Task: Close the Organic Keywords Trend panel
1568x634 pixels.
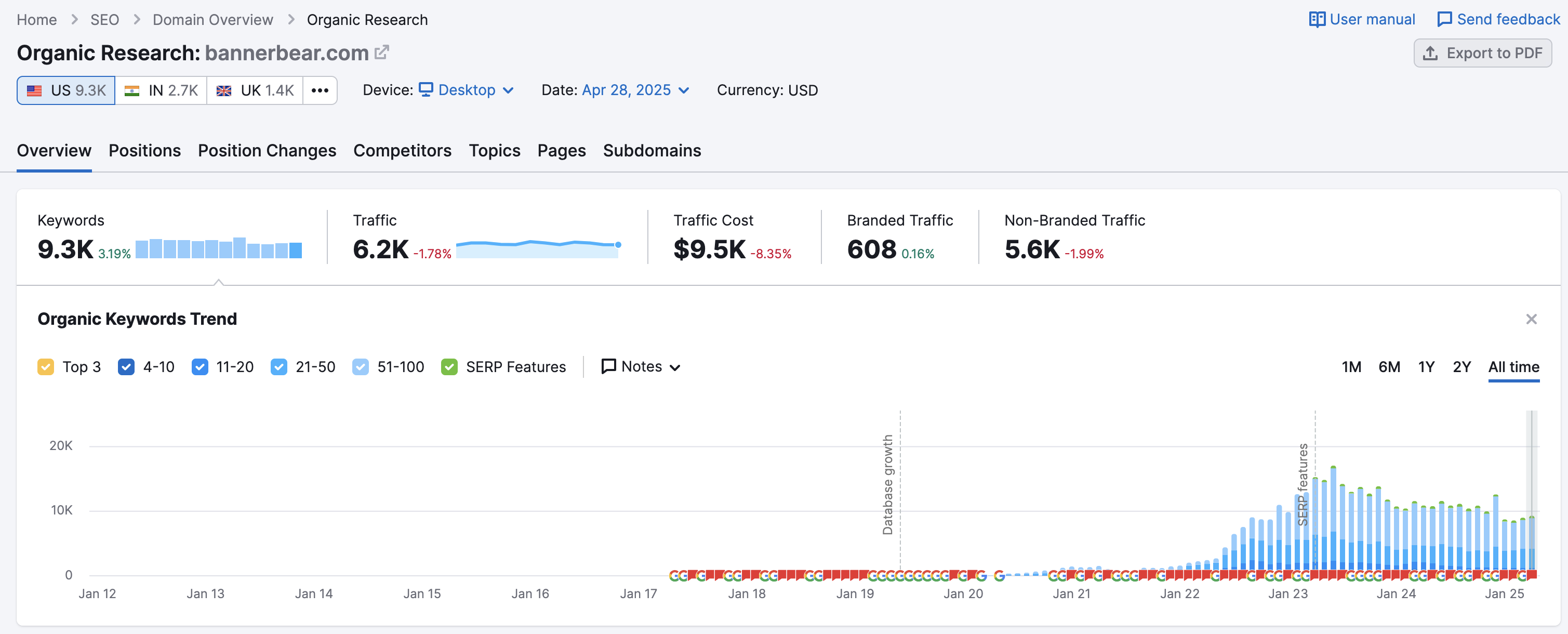Action: 1531,319
